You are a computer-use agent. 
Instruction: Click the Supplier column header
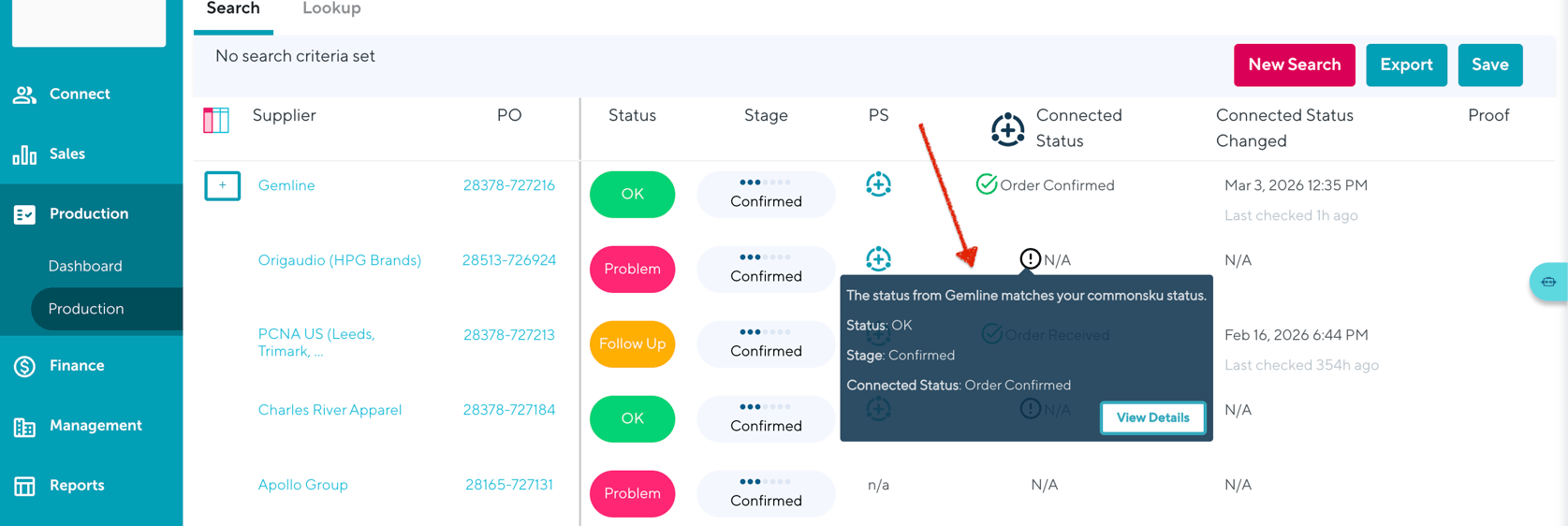click(284, 116)
